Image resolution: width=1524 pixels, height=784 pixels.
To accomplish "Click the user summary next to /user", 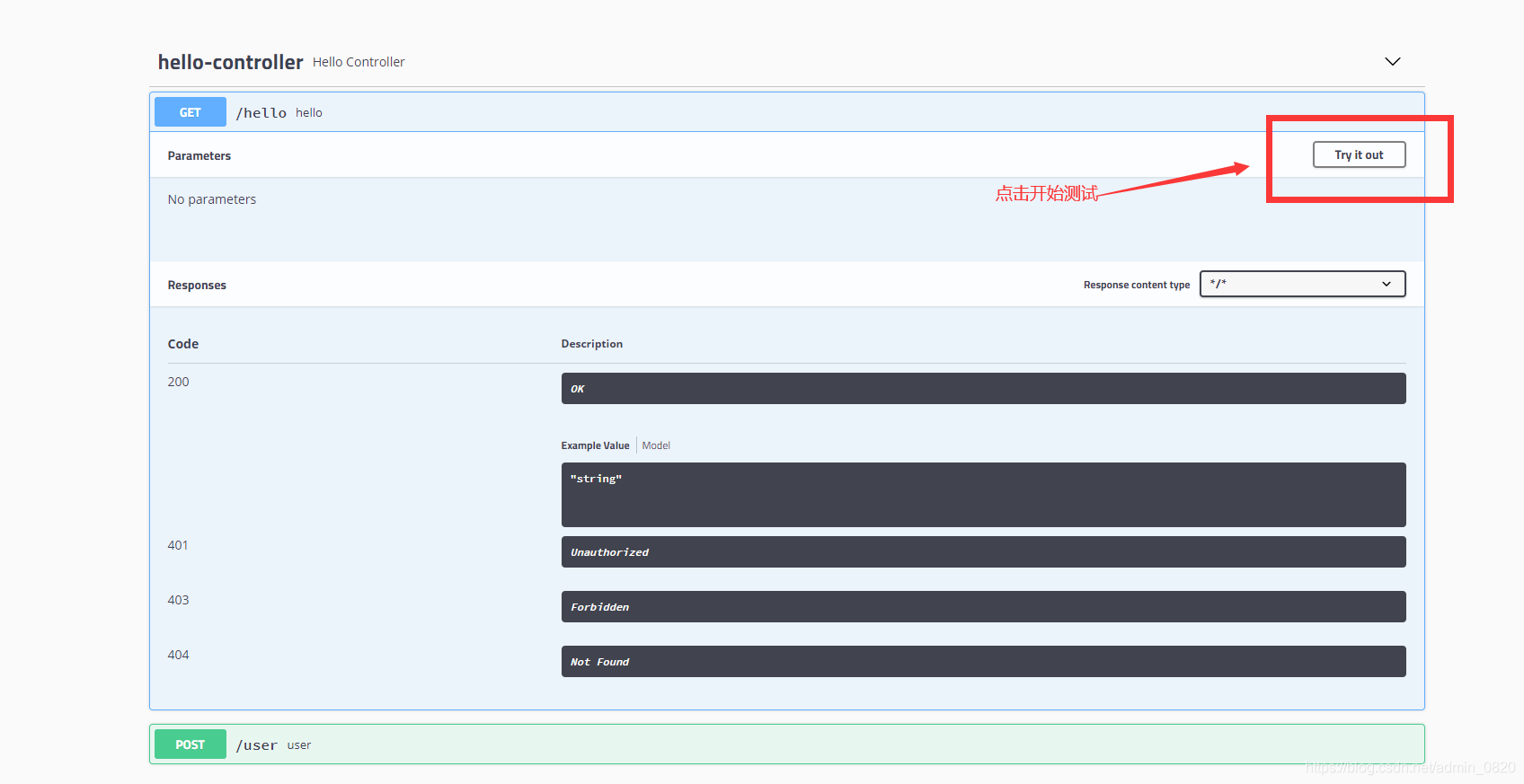I will (x=299, y=745).
